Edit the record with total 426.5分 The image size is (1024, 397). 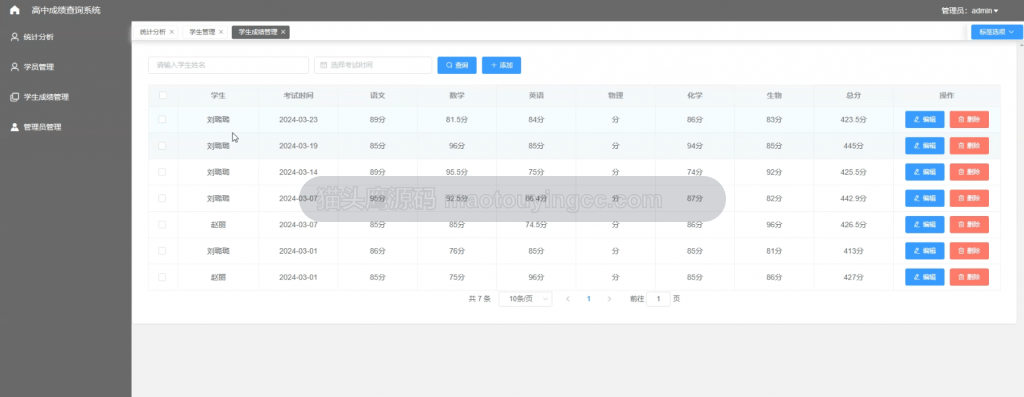click(925, 225)
